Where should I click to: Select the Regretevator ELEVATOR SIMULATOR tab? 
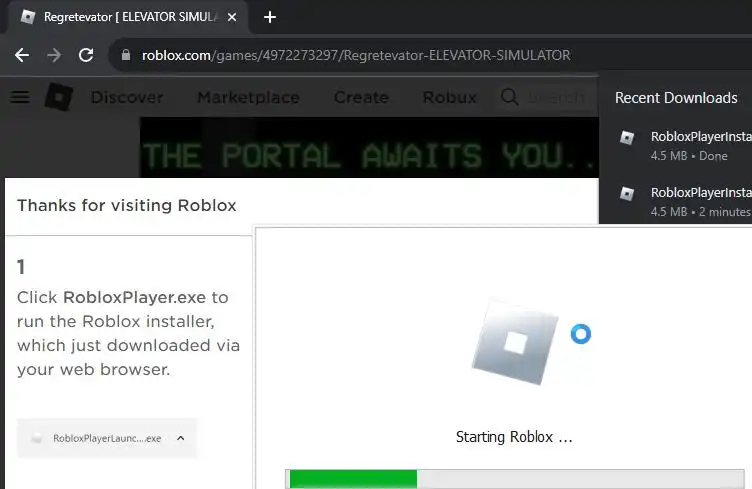tap(129, 17)
